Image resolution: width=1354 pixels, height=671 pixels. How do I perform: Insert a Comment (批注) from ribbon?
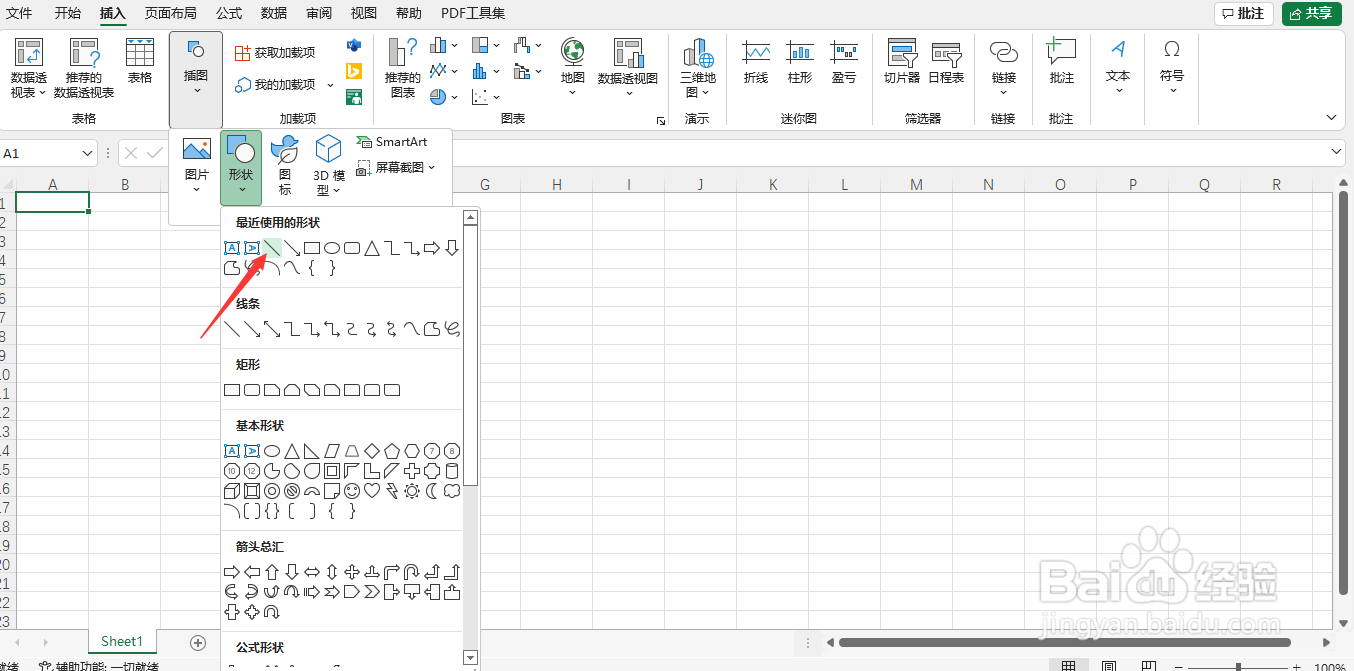(x=1061, y=62)
